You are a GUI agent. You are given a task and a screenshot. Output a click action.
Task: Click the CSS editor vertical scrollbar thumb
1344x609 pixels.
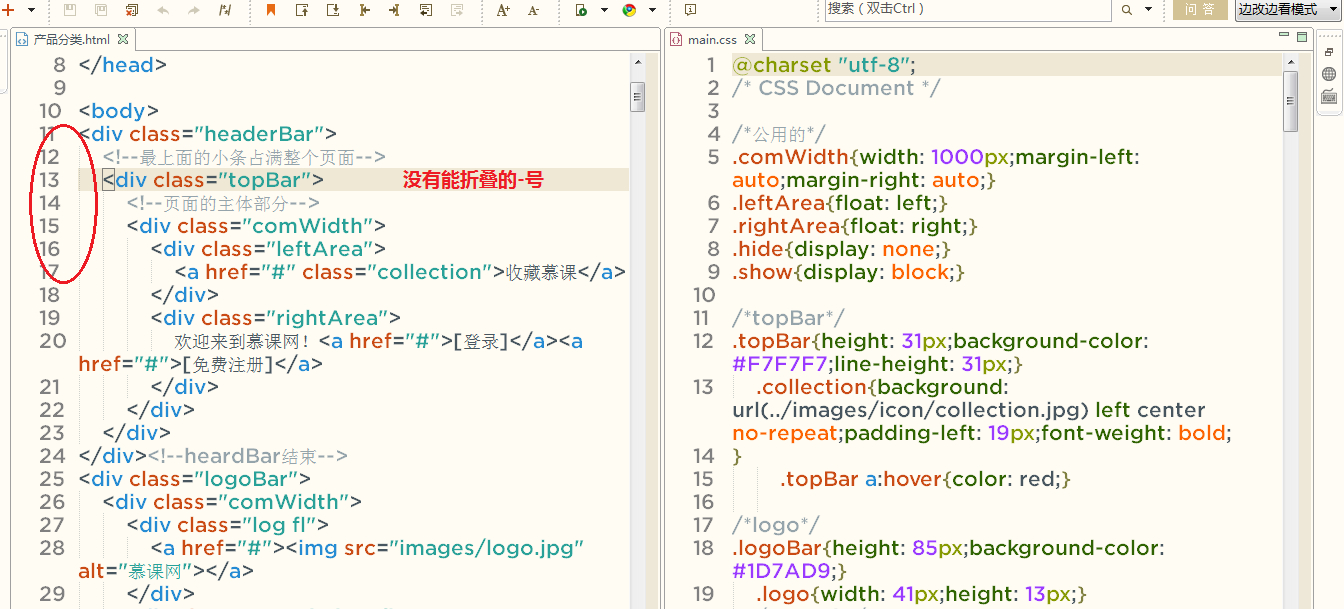[1290, 100]
